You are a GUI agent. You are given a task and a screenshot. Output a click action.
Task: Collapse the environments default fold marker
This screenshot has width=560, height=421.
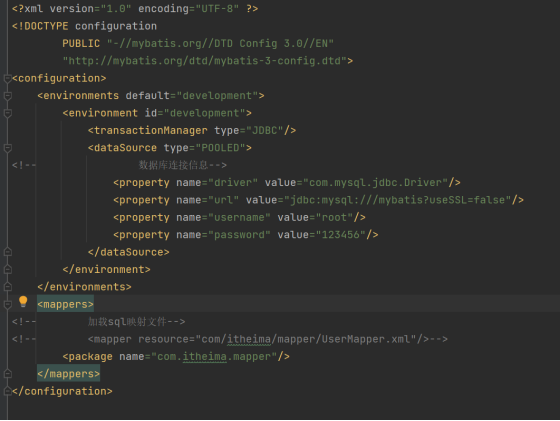pyautogui.click(x=8, y=96)
